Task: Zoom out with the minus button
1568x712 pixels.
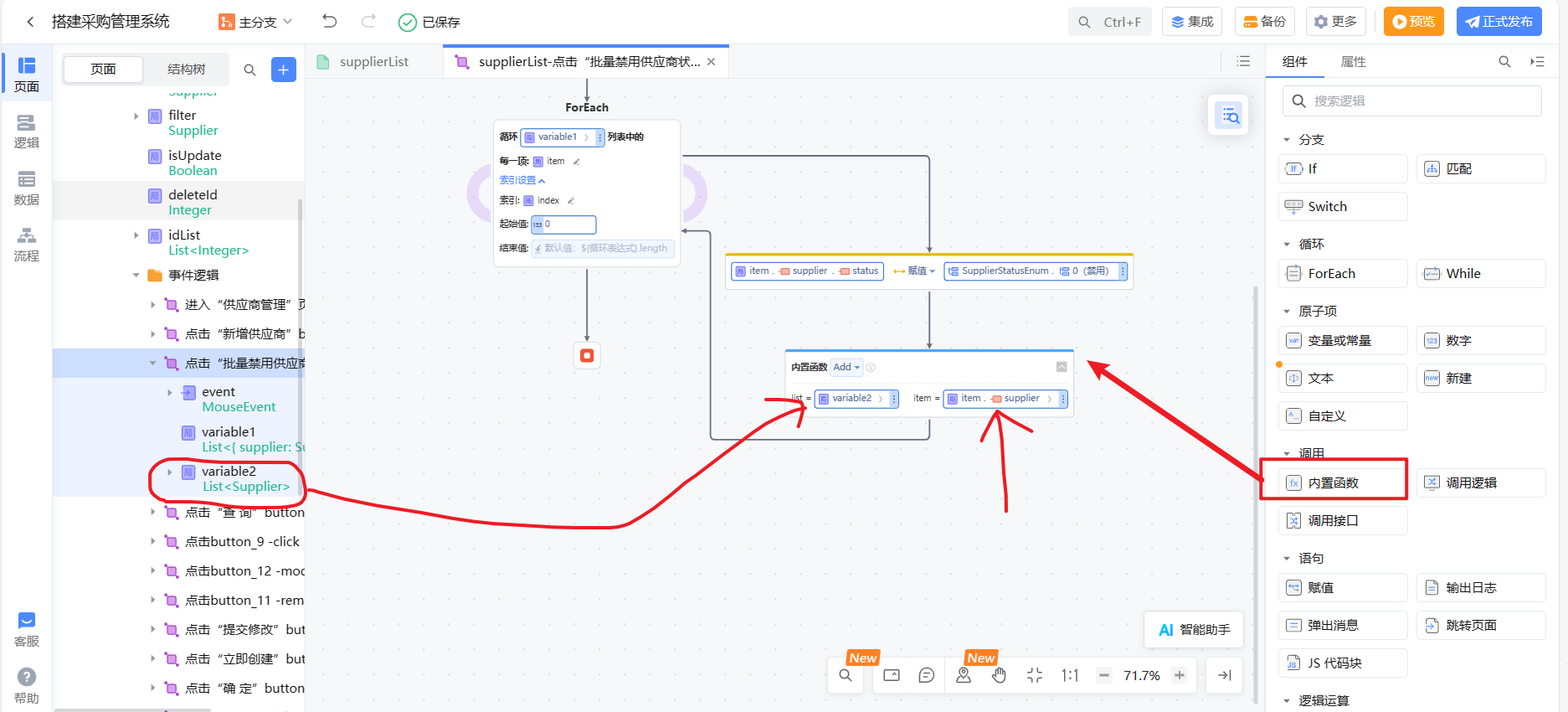Action: pos(1104,675)
